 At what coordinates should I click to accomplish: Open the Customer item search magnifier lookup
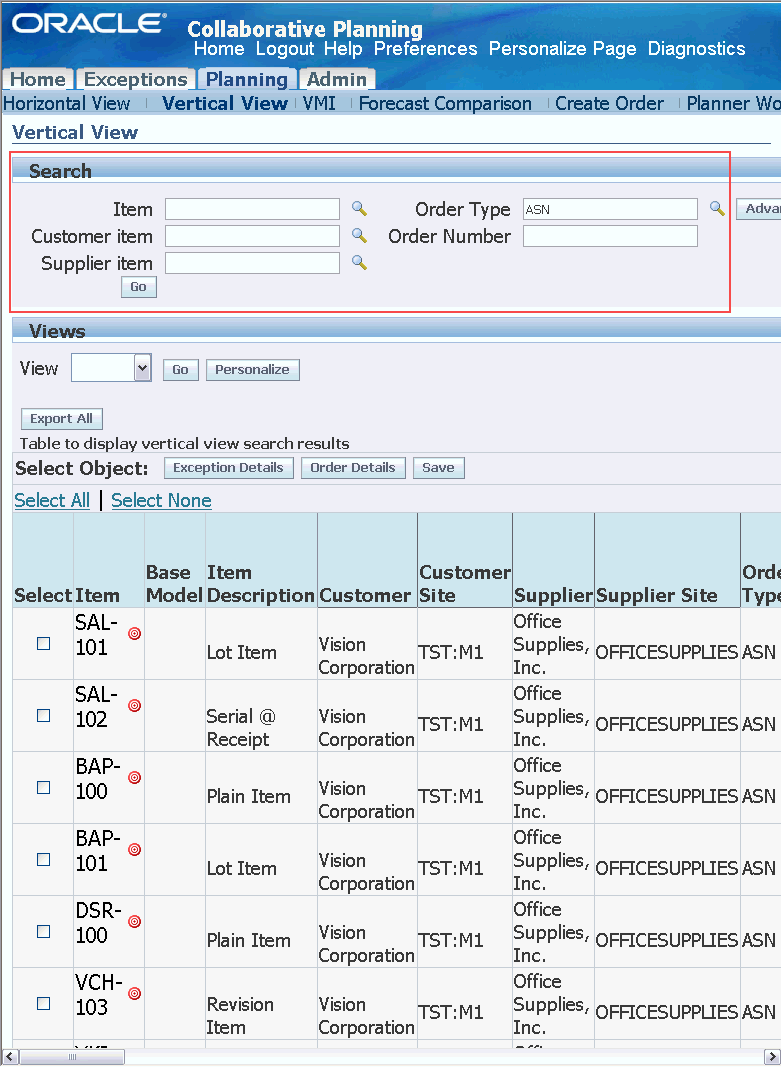(x=359, y=236)
